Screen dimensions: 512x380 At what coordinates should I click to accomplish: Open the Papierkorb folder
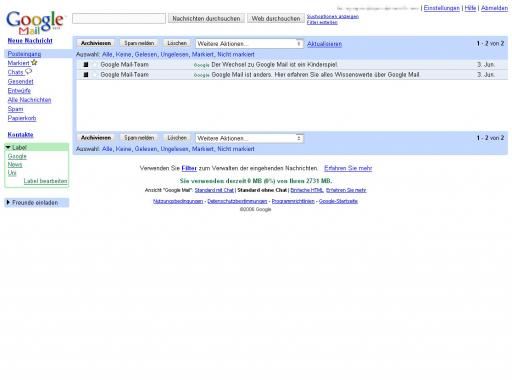[22, 118]
